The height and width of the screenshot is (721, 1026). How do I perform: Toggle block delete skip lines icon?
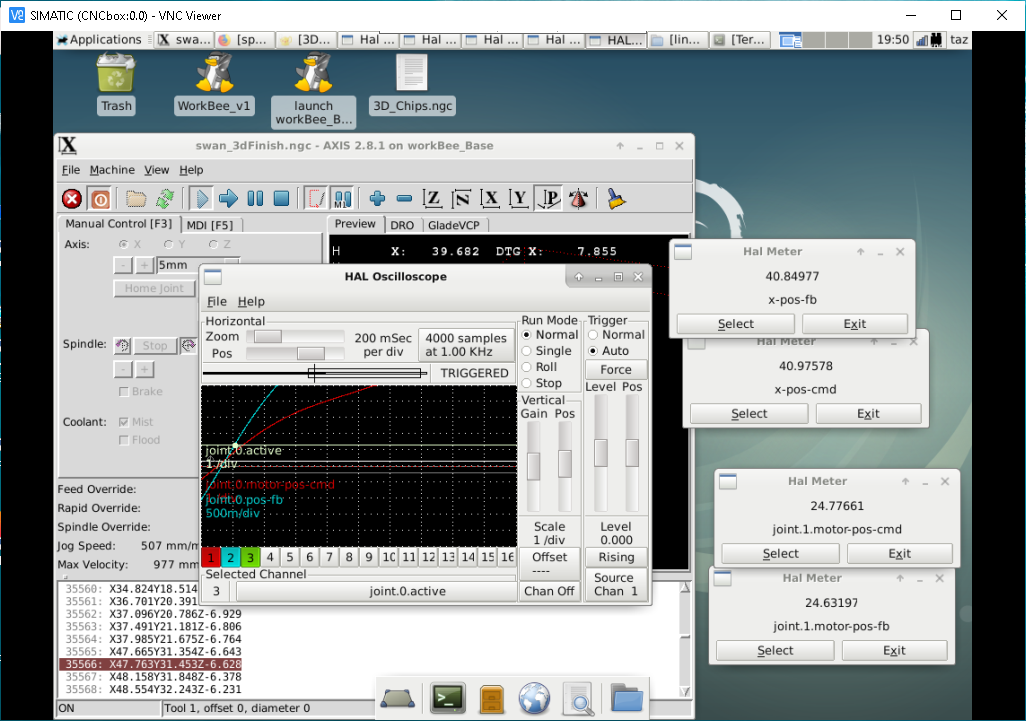tap(316, 198)
